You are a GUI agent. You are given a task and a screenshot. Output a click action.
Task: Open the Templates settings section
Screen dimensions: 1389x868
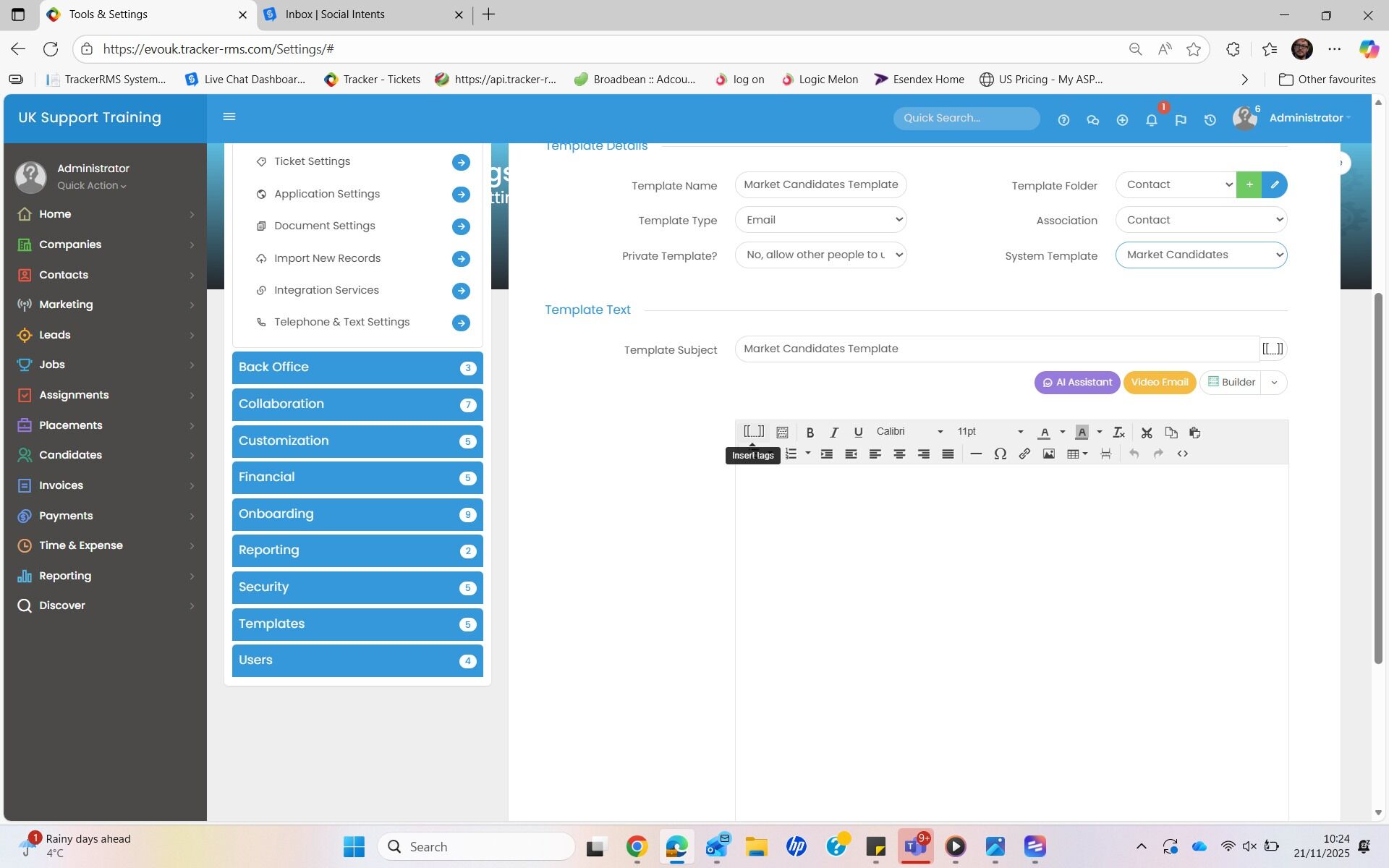pyautogui.click(x=357, y=624)
